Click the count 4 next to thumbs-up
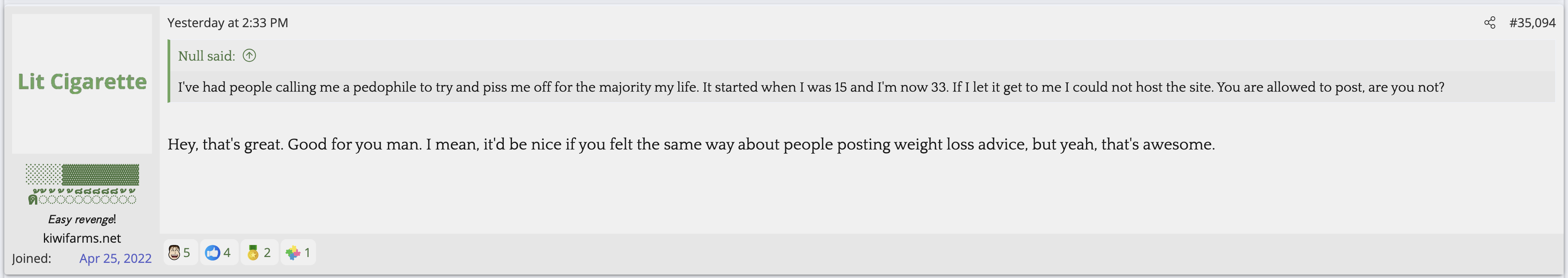 227,252
